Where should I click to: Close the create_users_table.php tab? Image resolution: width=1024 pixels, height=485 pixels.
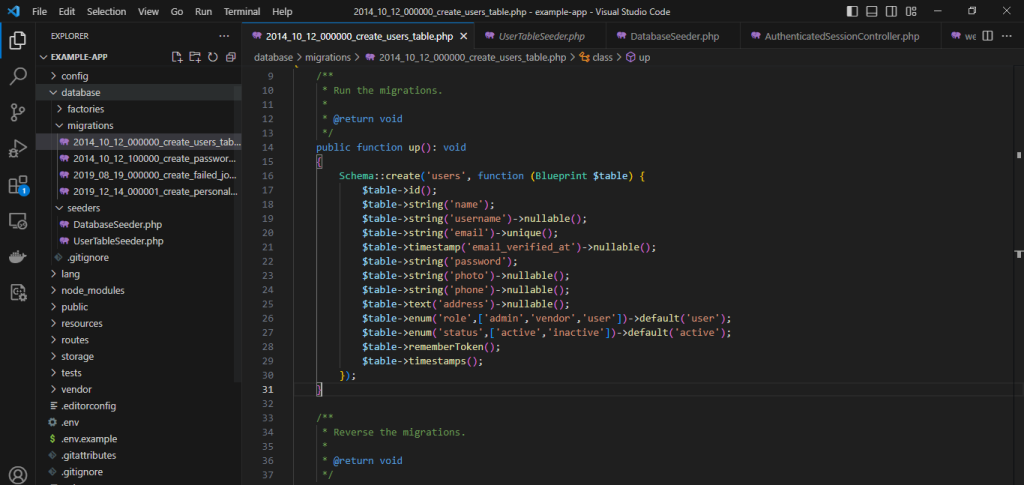[463, 36]
